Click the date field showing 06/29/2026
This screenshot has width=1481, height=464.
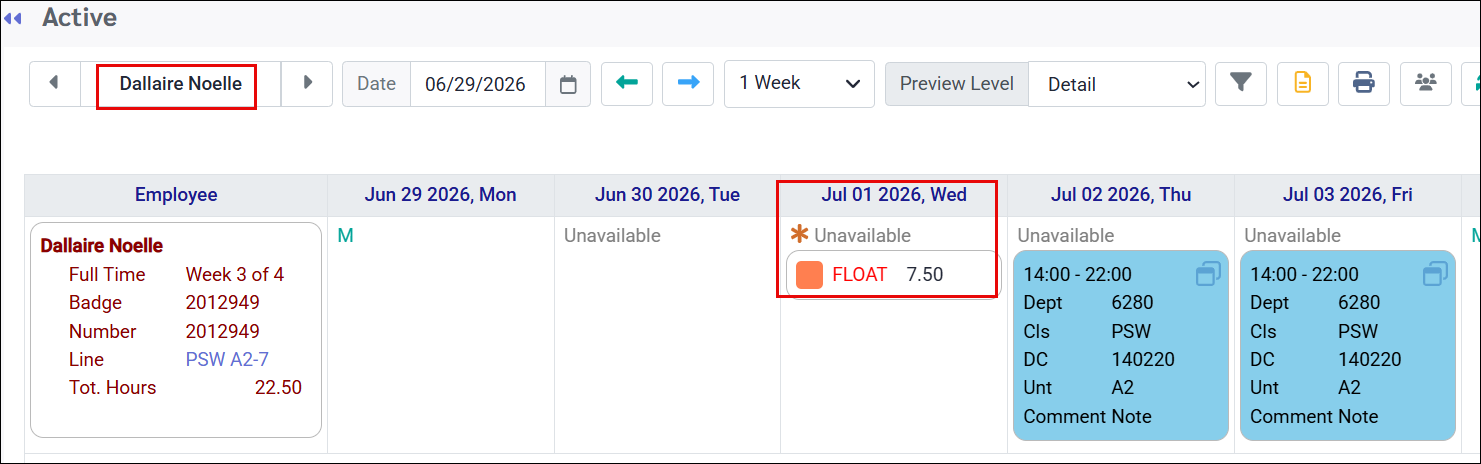[477, 84]
